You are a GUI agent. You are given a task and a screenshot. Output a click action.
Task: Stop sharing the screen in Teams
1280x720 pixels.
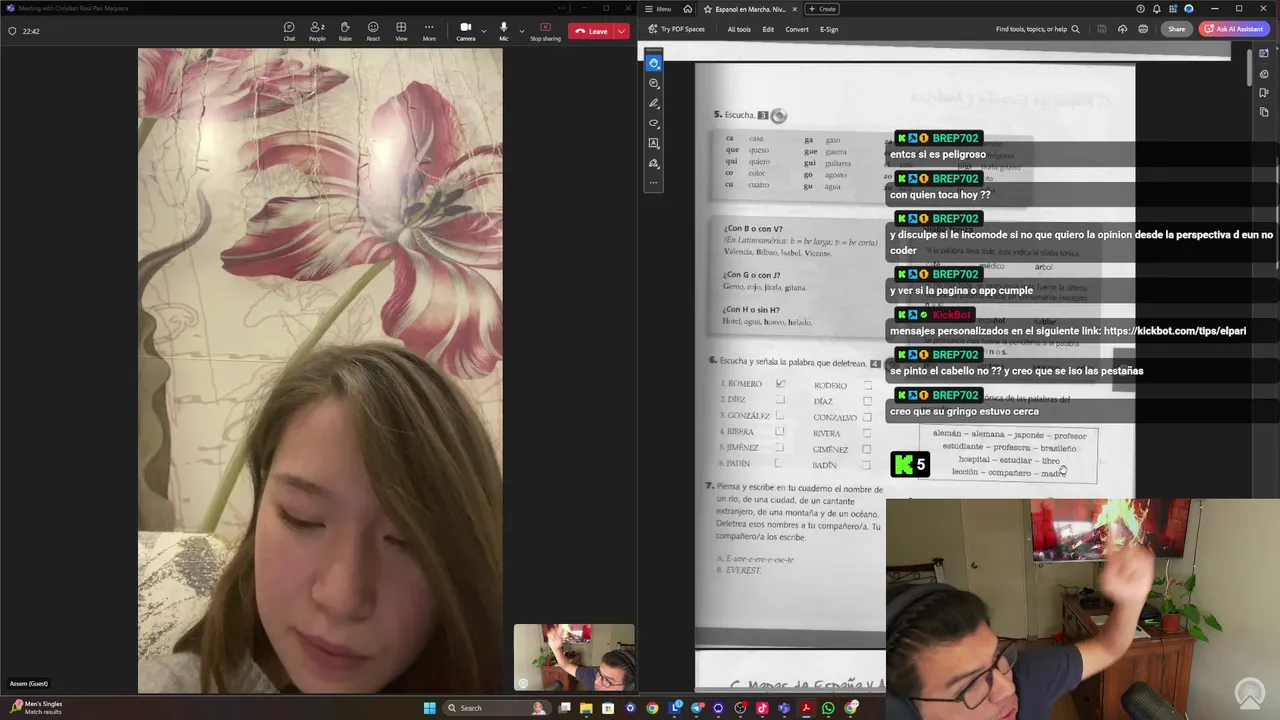(545, 31)
